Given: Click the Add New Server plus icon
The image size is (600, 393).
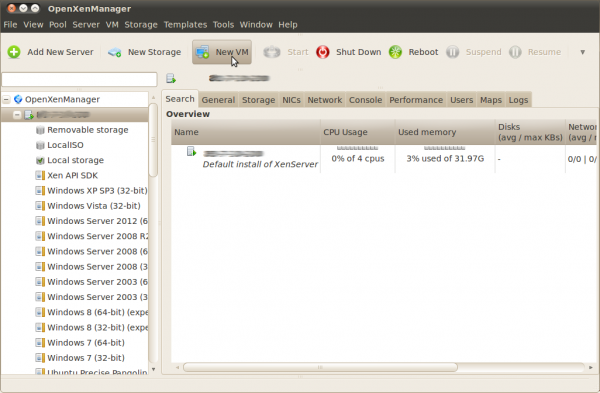Looking at the screenshot, I should (x=14, y=52).
